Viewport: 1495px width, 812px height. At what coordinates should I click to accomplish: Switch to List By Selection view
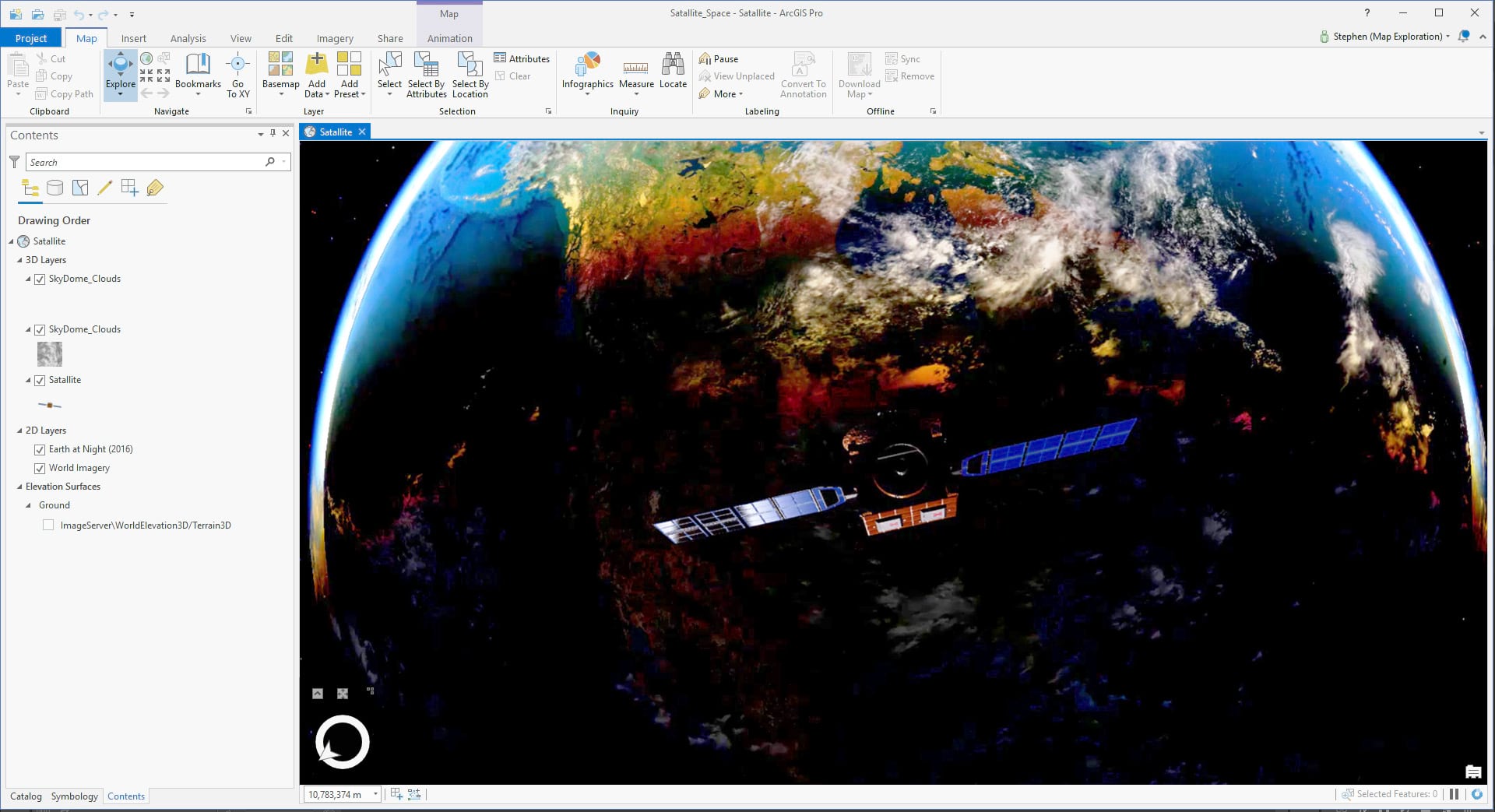point(80,188)
